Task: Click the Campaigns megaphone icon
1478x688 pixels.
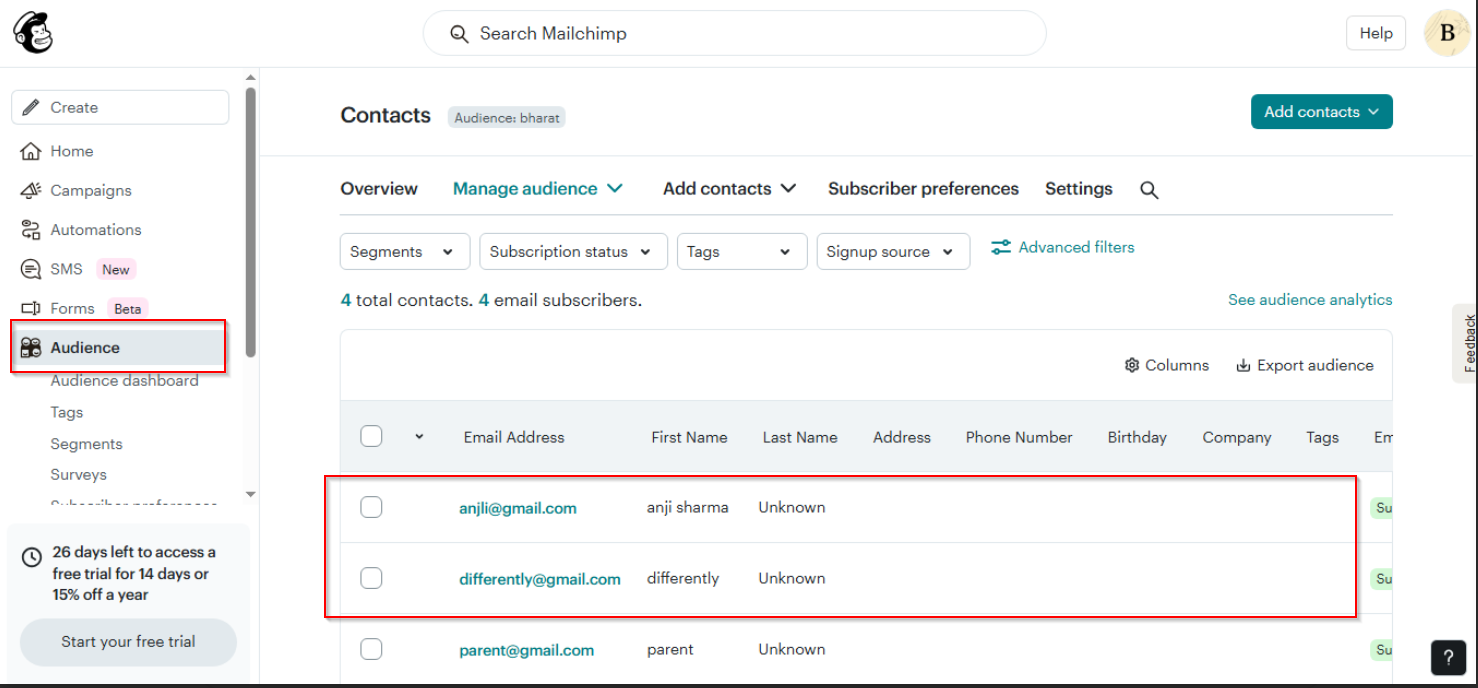Action: pyautogui.click(x=31, y=190)
